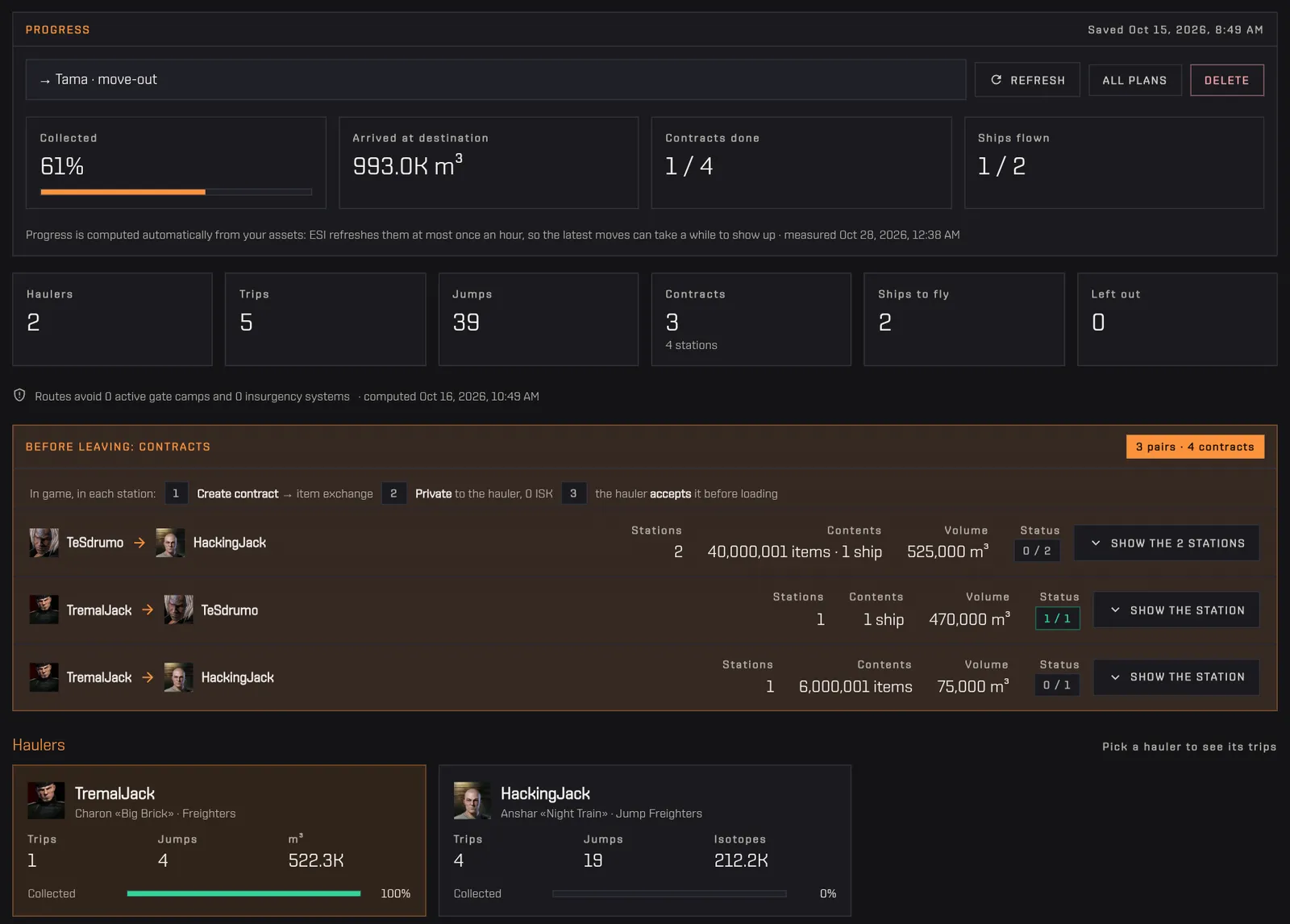Click the Refresh button
This screenshot has width=1290, height=924.
point(1027,80)
